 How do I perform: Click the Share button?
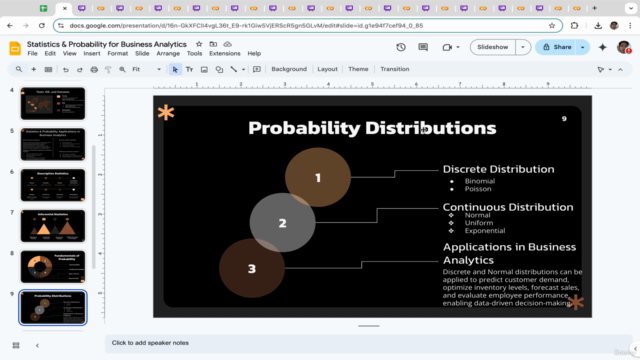click(x=557, y=47)
